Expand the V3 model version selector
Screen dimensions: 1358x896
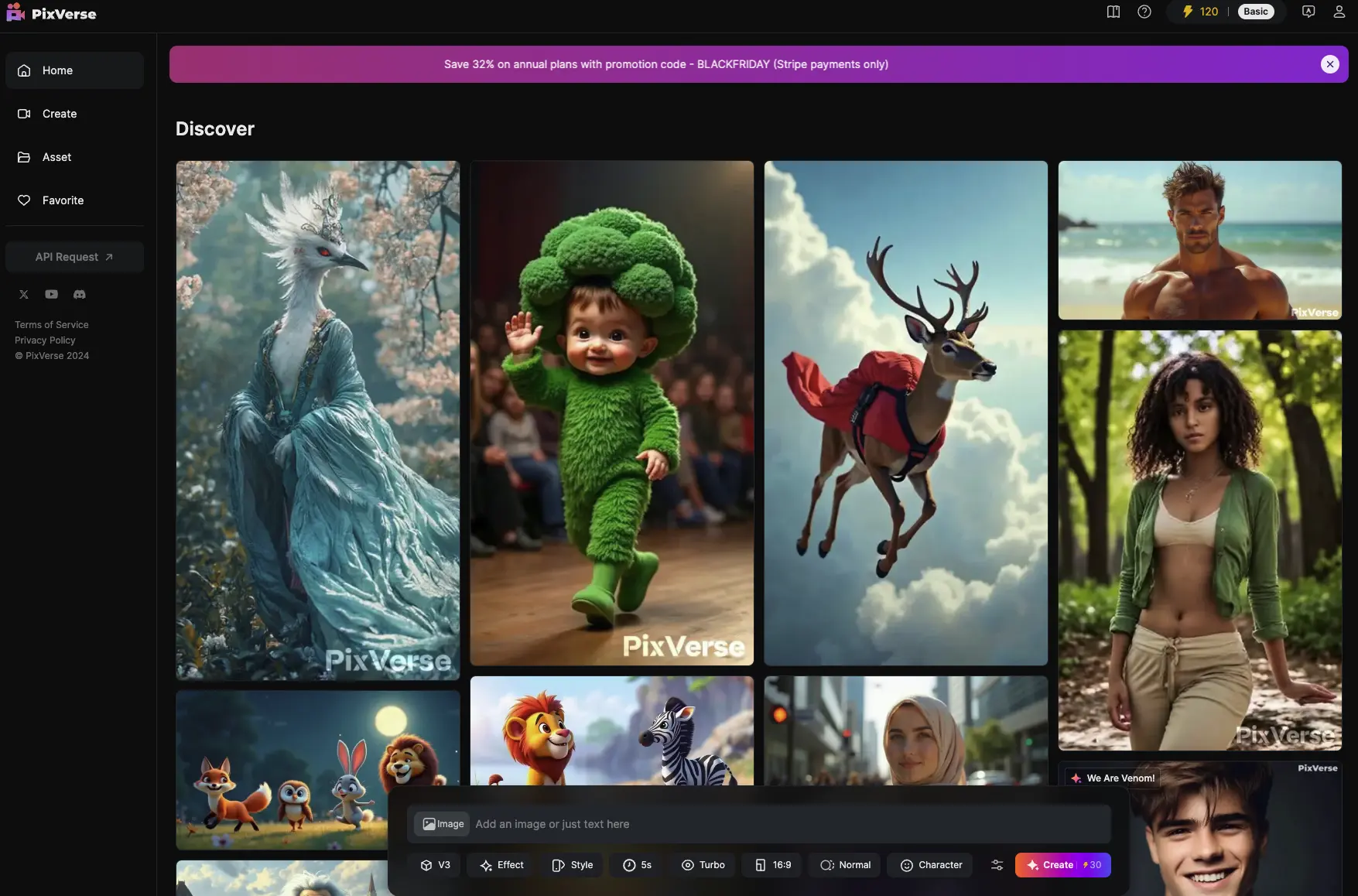point(435,865)
